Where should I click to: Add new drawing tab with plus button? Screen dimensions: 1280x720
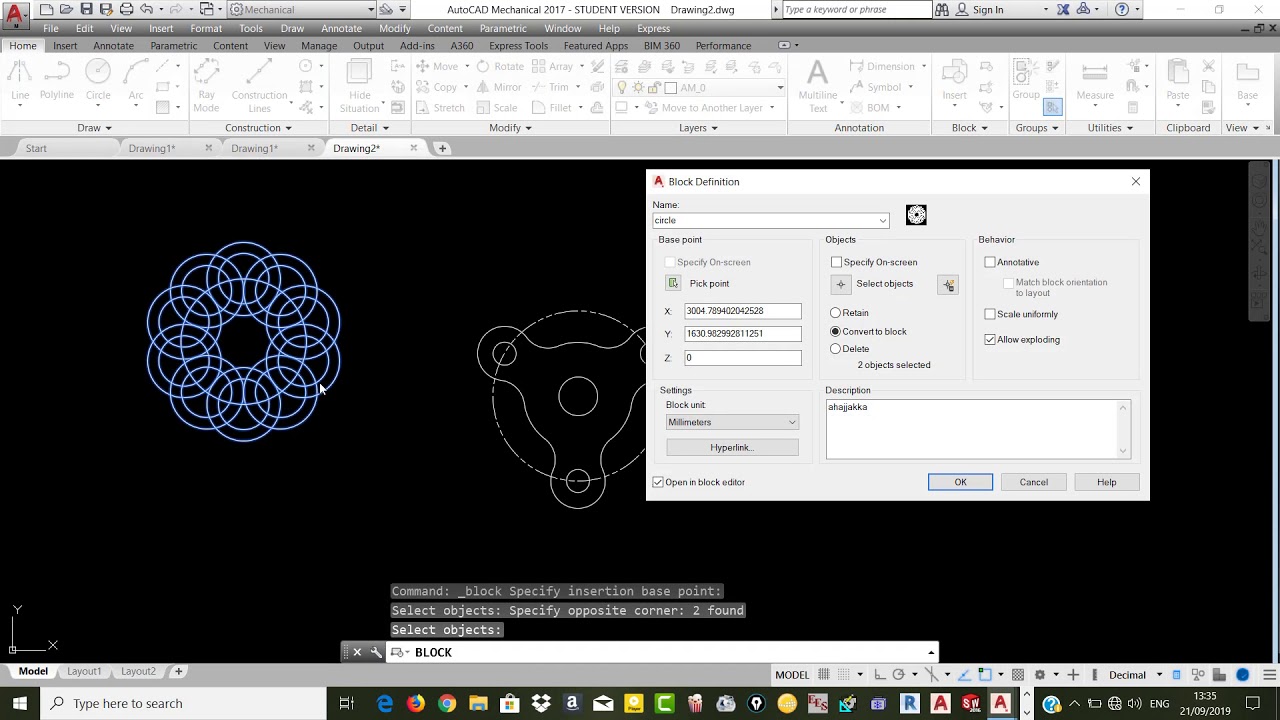(442, 148)
